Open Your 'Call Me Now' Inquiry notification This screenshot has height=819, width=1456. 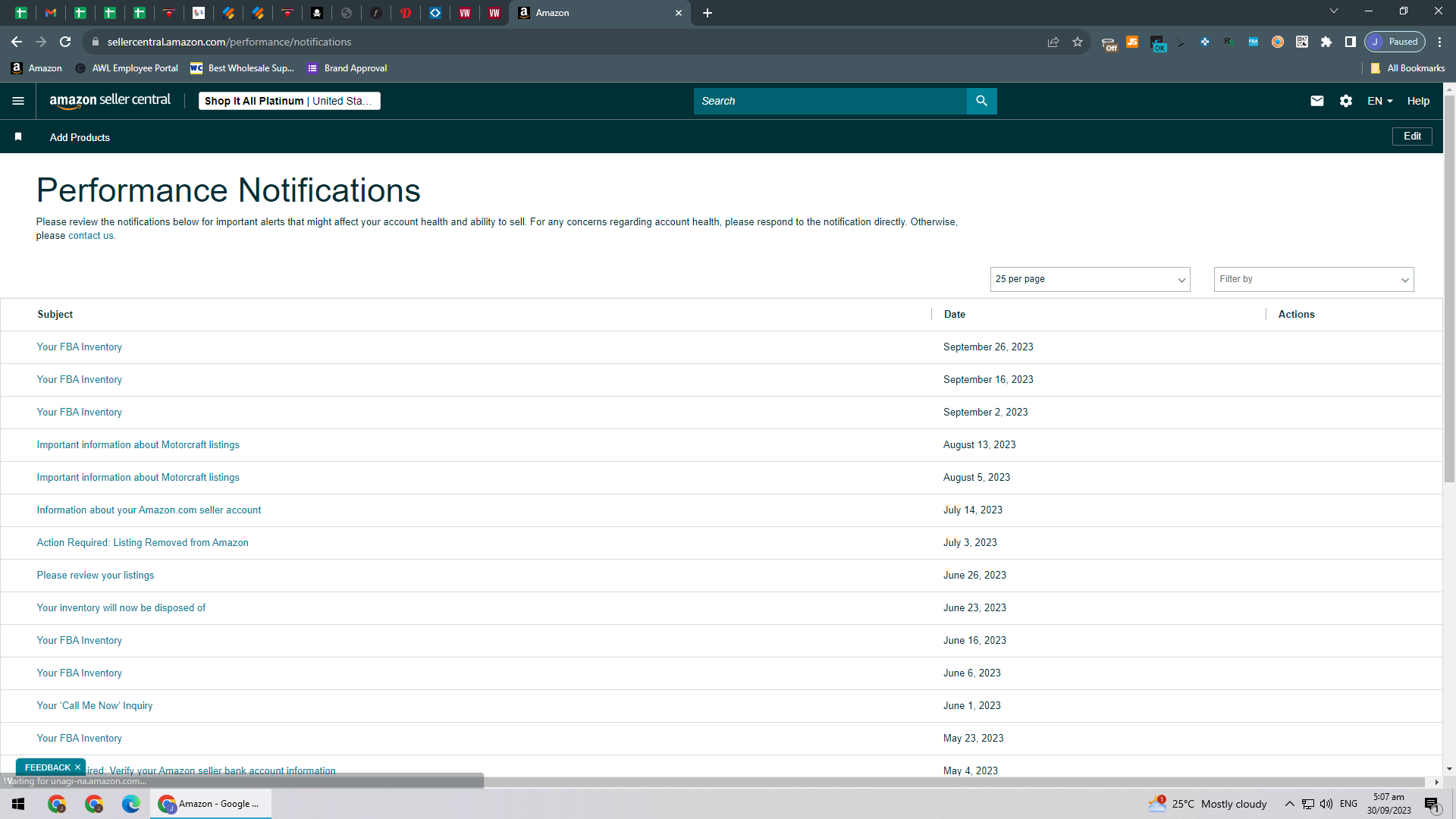pyautogui.click(x=95, y=705)
